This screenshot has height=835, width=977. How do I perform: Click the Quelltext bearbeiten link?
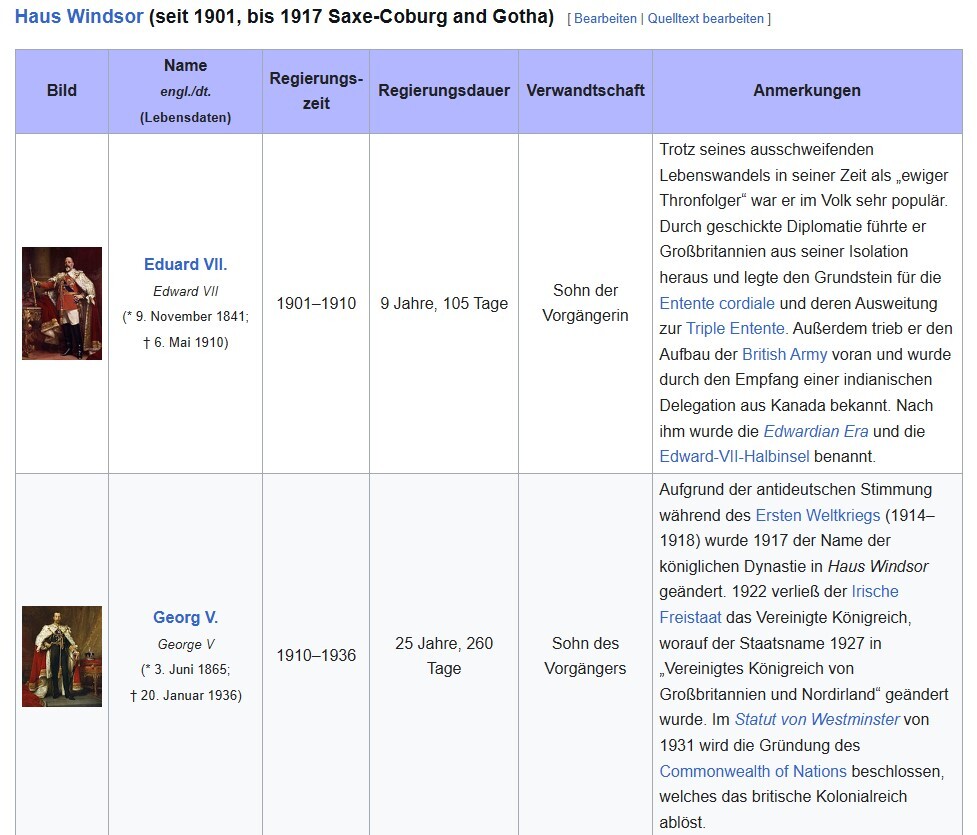coord(705,19)
